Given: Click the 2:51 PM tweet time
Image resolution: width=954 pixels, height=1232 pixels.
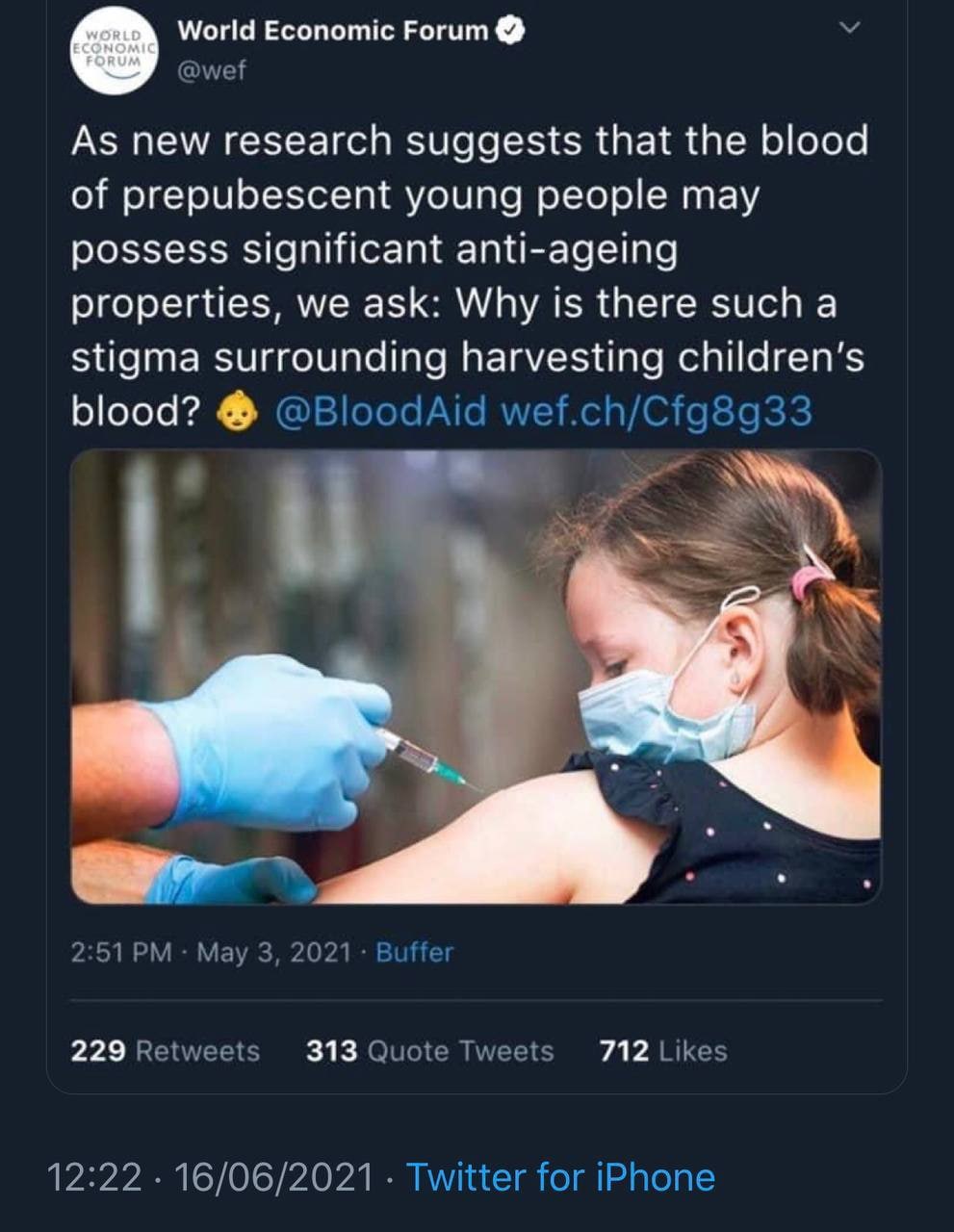Looking at the screenshot, I should (x=121, y=953).
